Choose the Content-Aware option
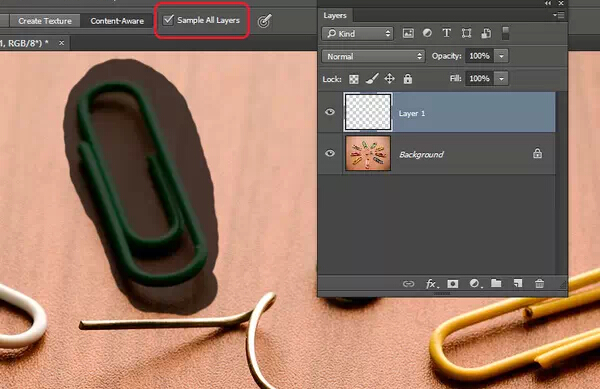 117,21
